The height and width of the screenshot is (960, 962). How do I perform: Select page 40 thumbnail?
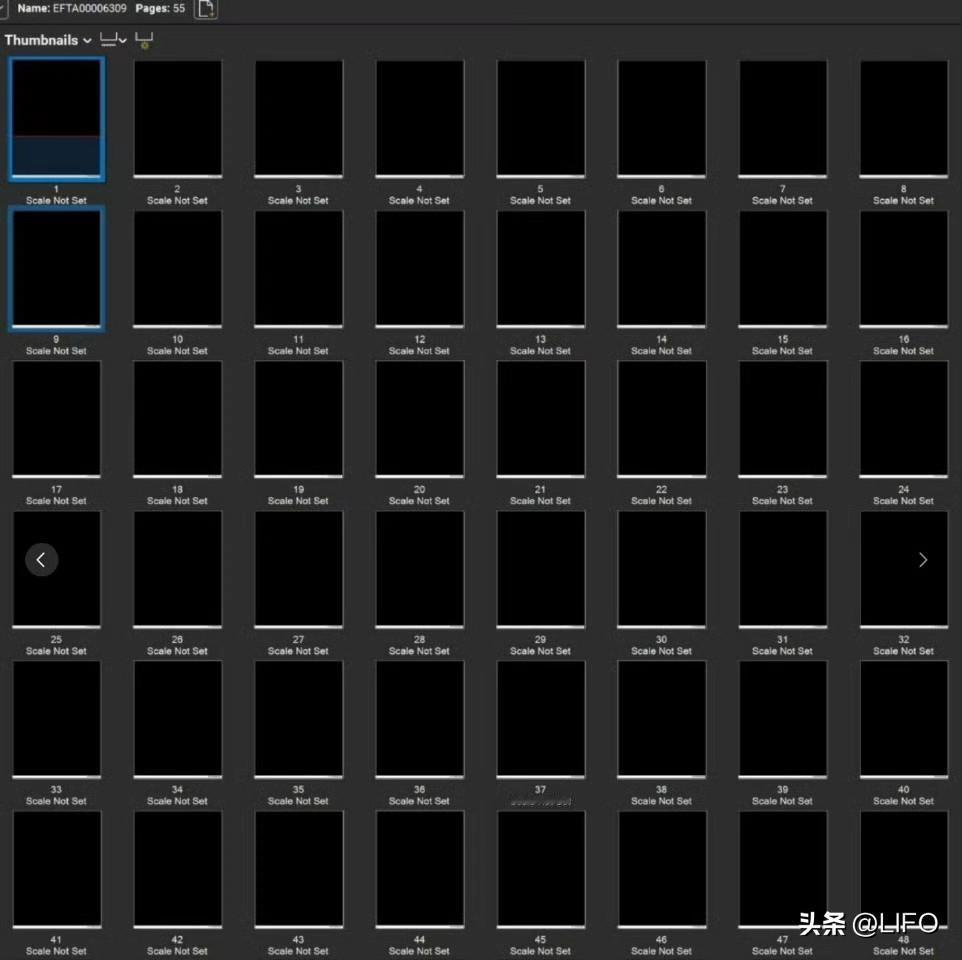click(904, 720)
